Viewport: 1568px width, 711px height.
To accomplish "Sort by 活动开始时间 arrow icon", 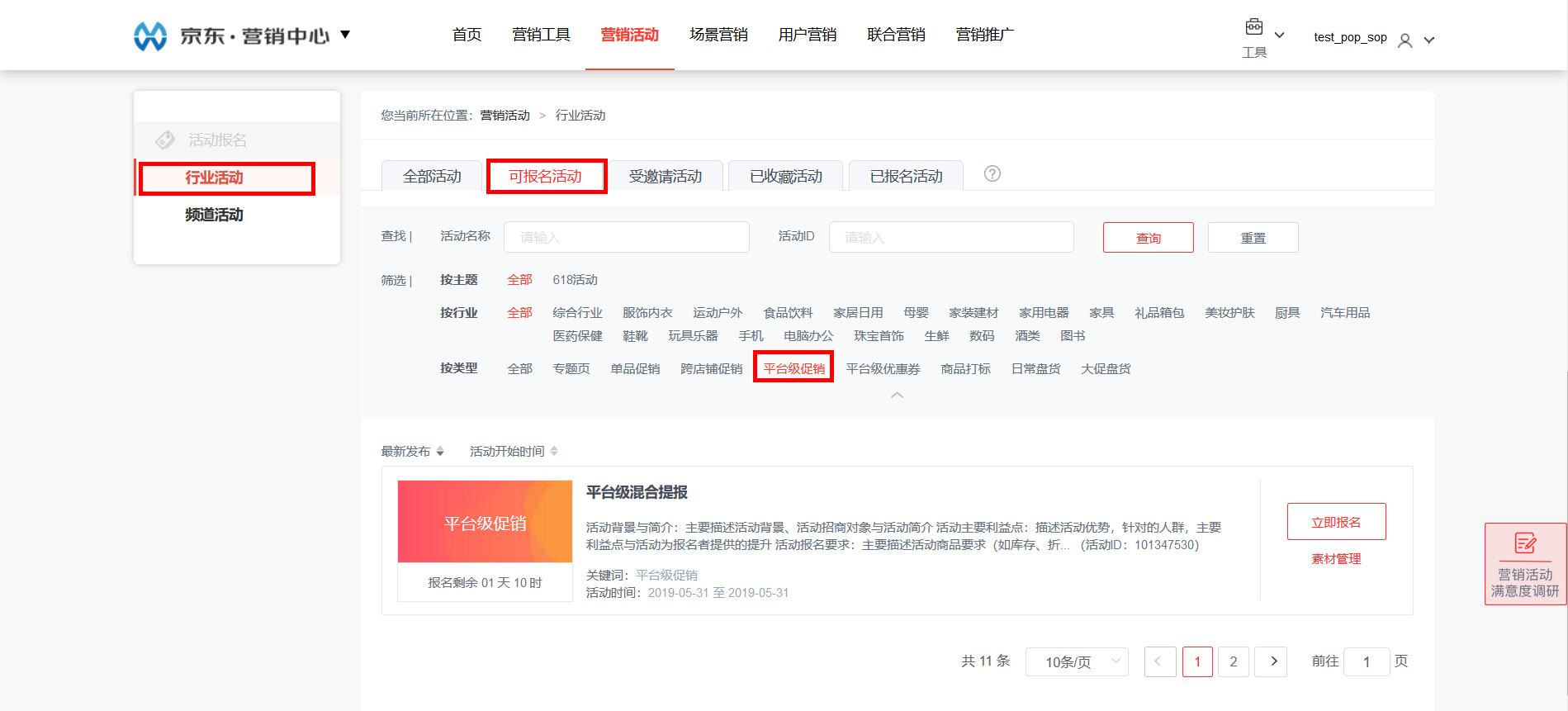I will pos(554,451).
